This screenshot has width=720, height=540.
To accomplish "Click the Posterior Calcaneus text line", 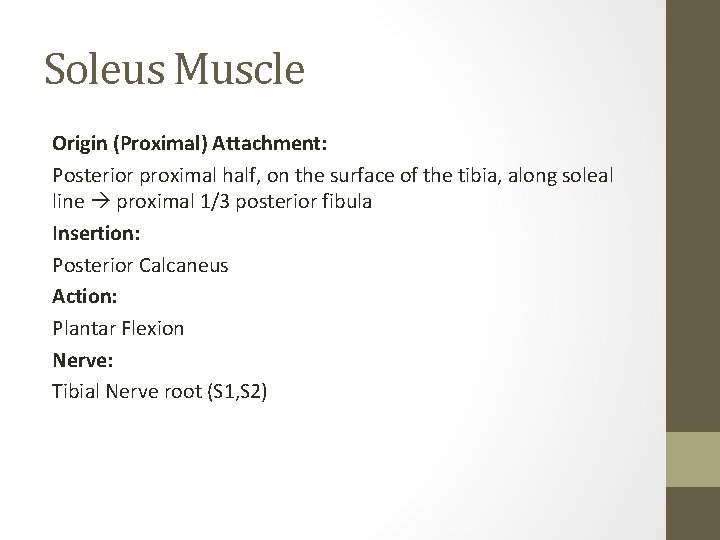I will click(141, 265).
